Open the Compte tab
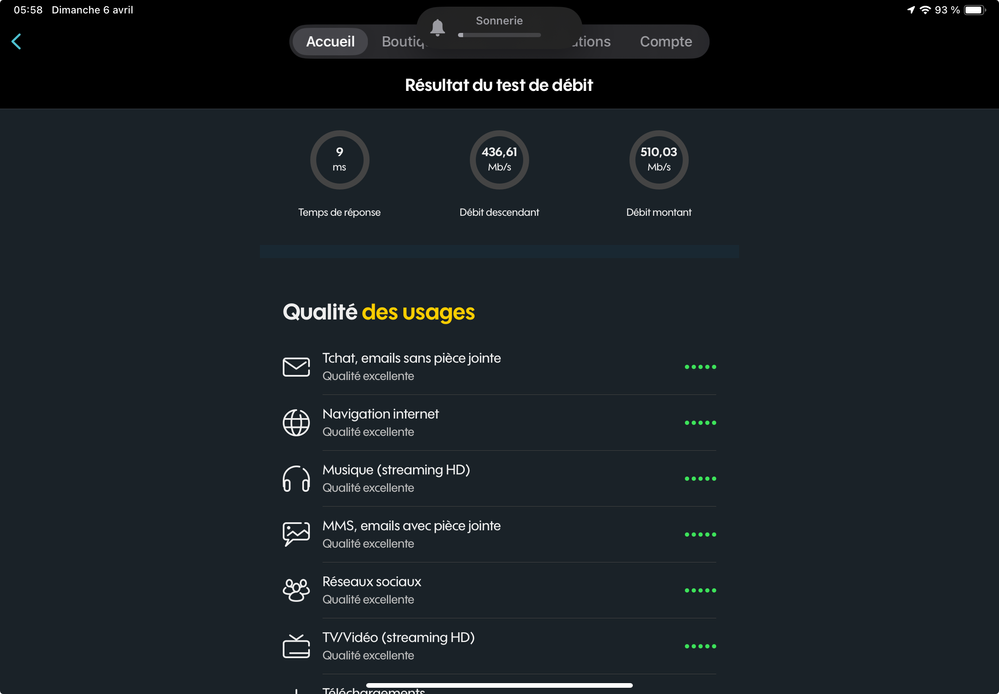The height and width of the screenshot is (694, 999). coord(666,42)
